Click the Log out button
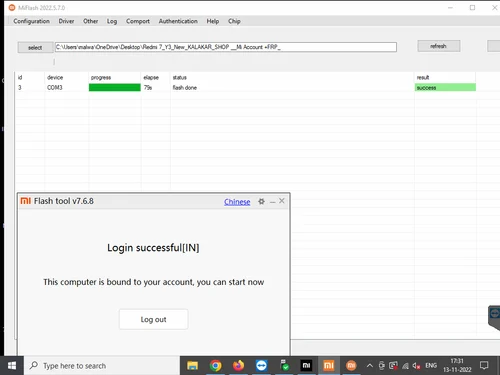Screen dimensions: 500x375 (153, 319)
